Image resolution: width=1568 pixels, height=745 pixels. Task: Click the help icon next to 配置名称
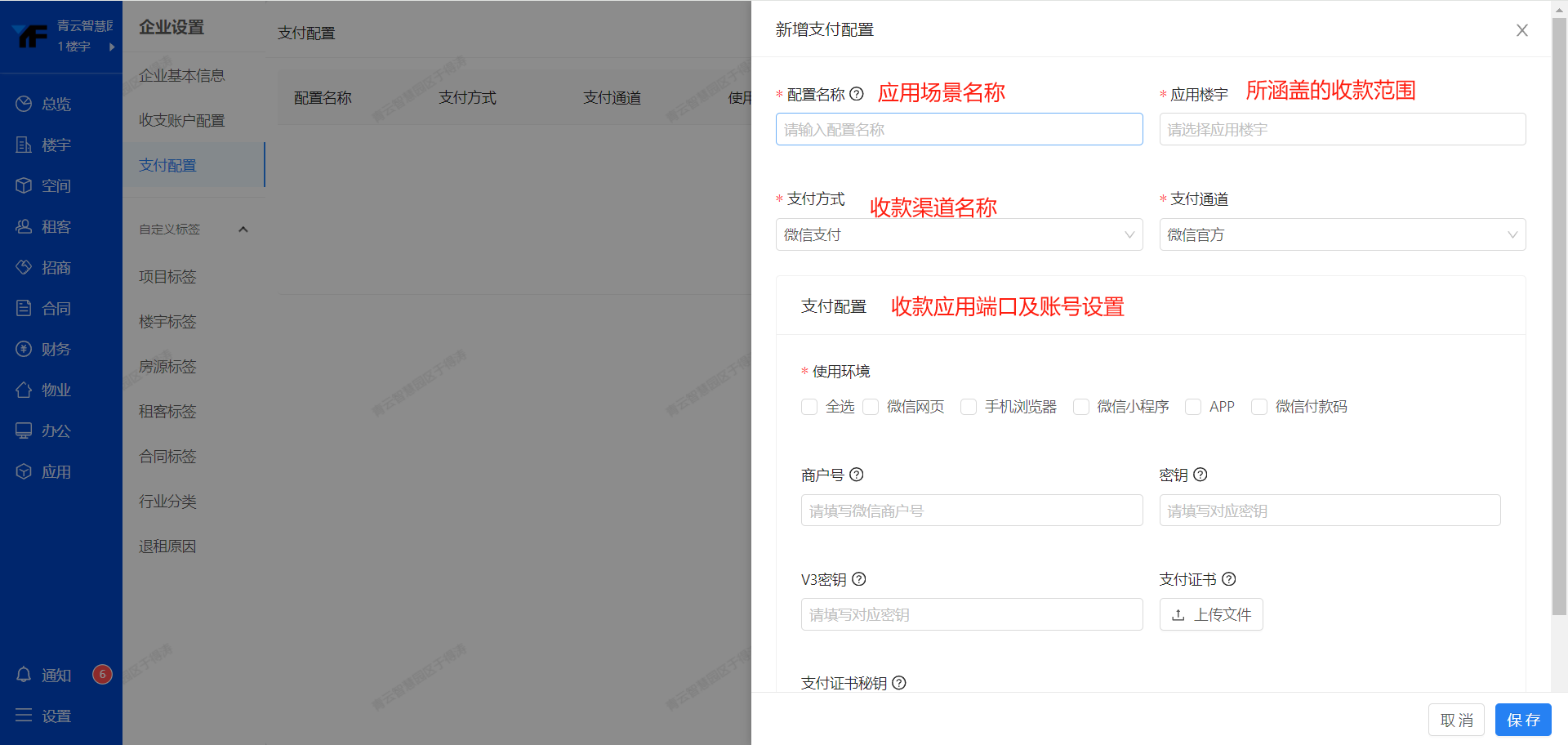(857, 94)
